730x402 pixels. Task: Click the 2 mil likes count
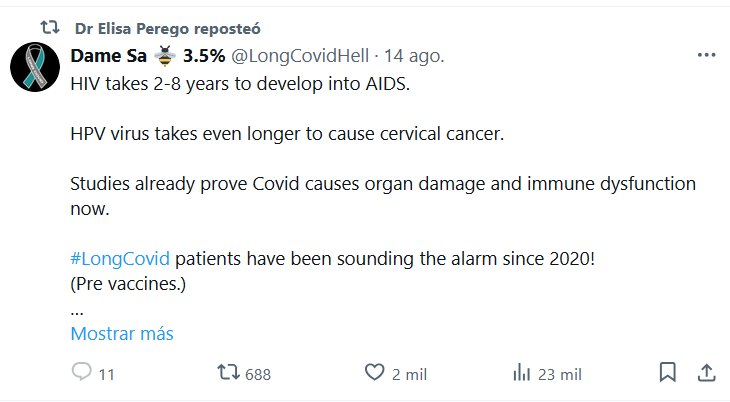pyautogui.click(x=410, y=374)
